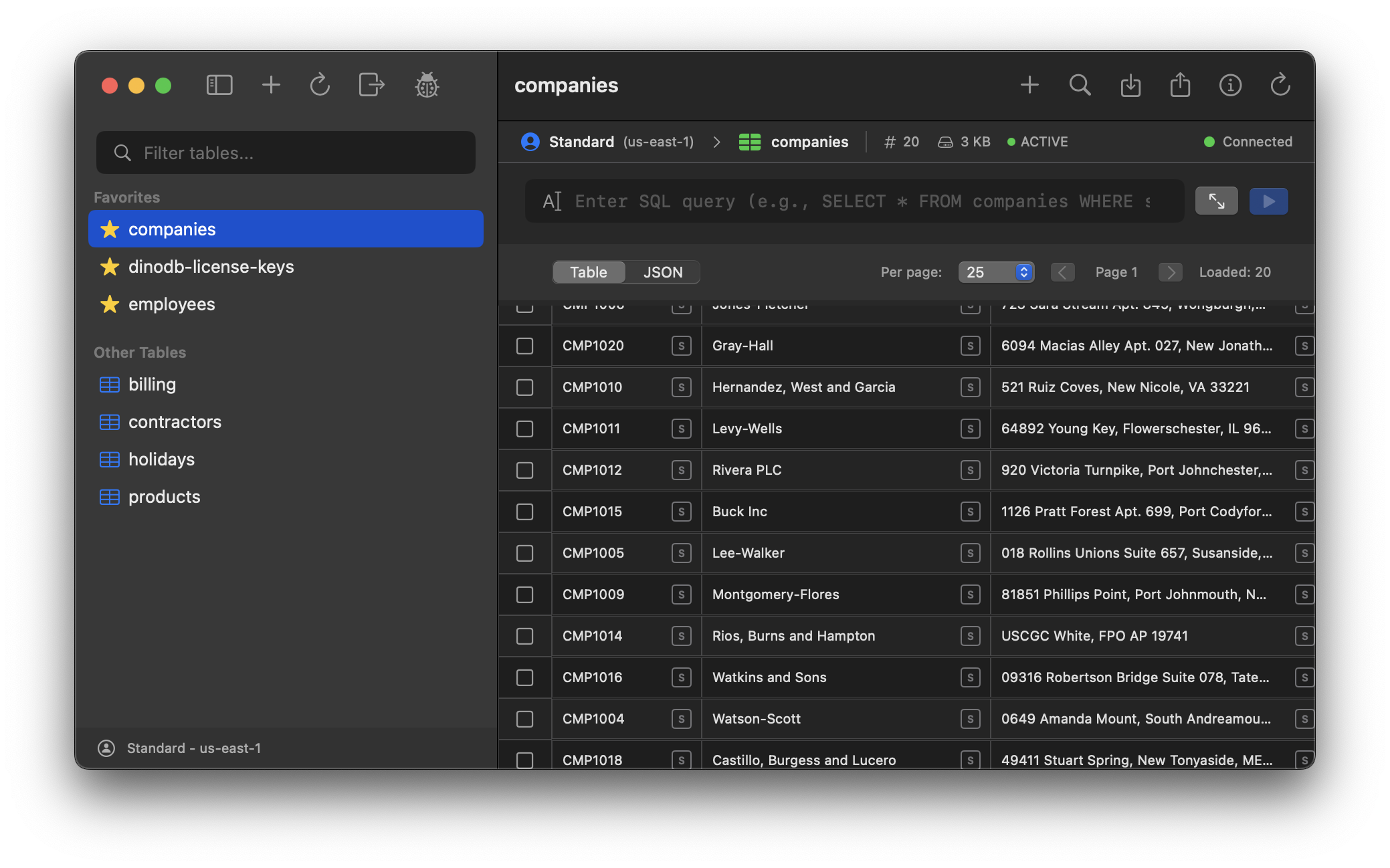
Task: Click the star beside employees
Action: coord(110,304)
